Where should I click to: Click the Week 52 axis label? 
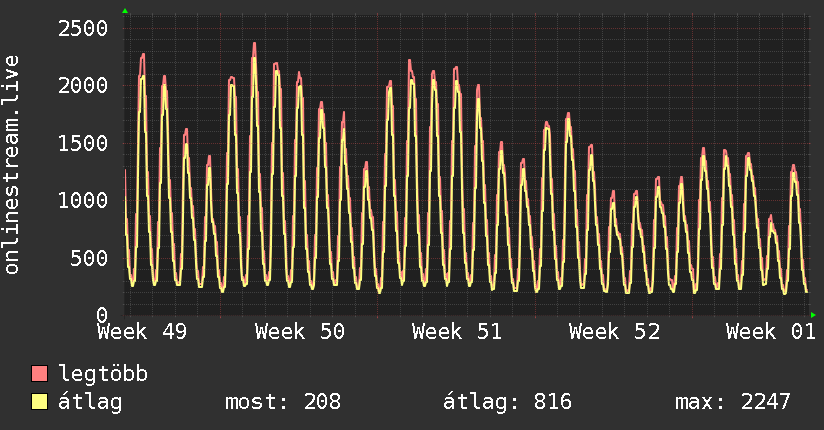point(614,332)
